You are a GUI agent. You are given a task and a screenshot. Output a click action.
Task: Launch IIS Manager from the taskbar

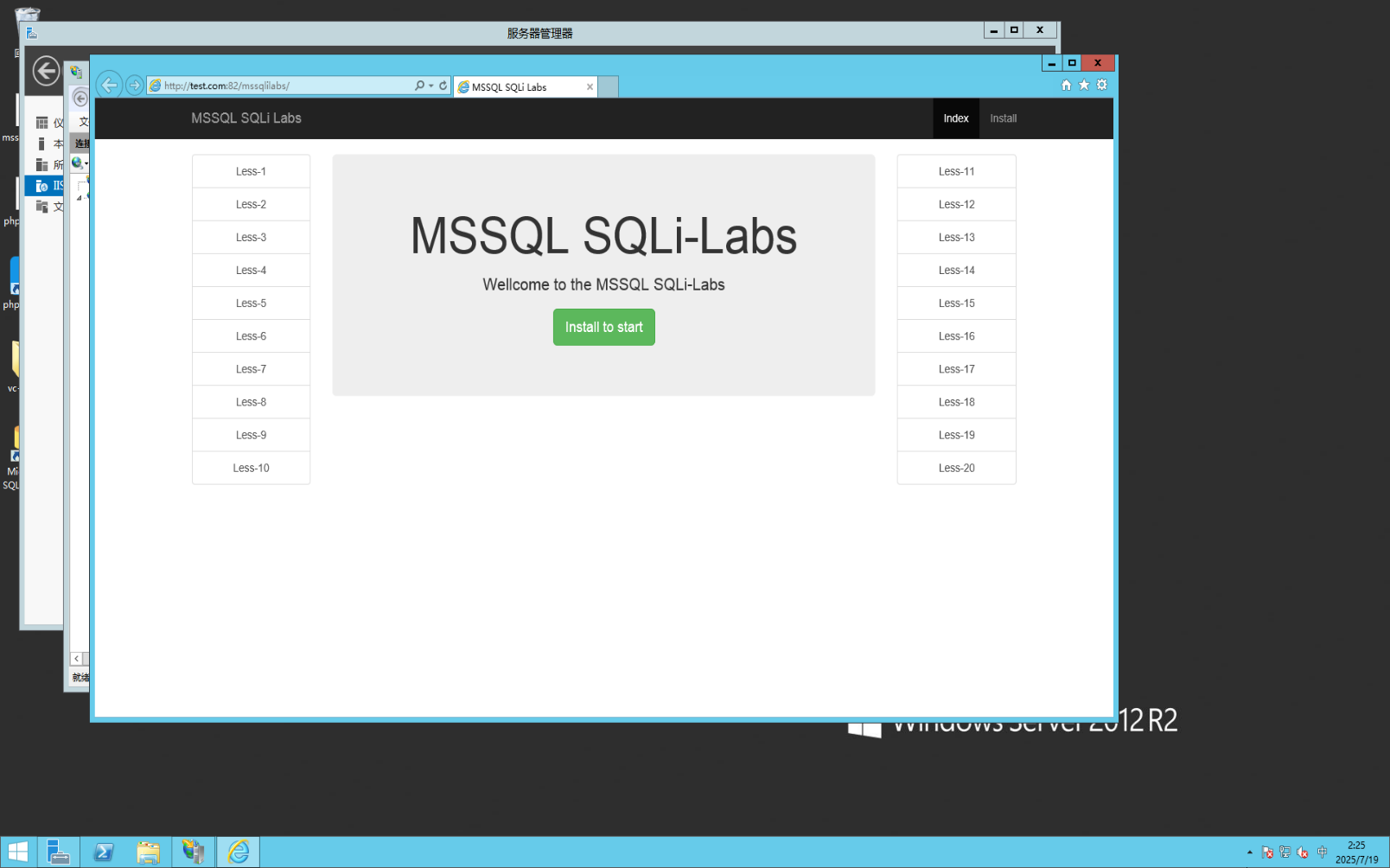(x=194, y=852)
